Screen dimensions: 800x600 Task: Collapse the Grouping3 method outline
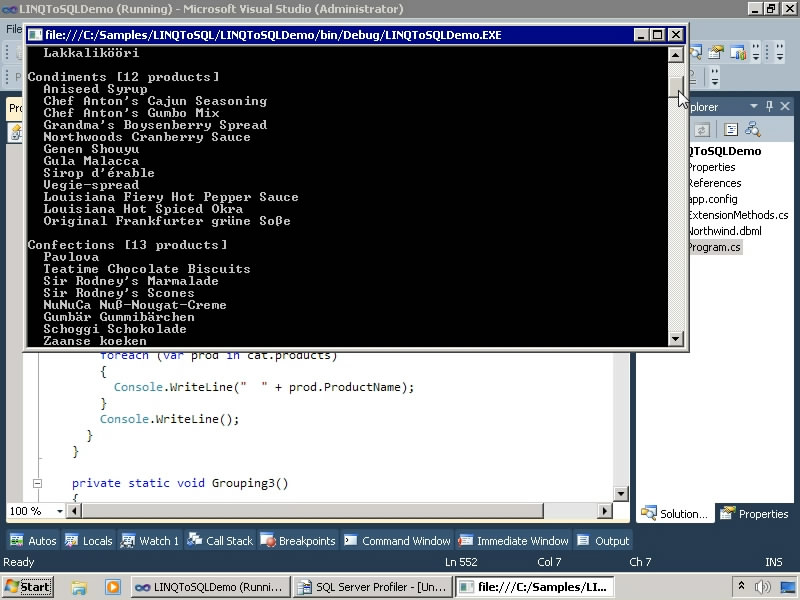pyautogui.click(x=37, y=483)
